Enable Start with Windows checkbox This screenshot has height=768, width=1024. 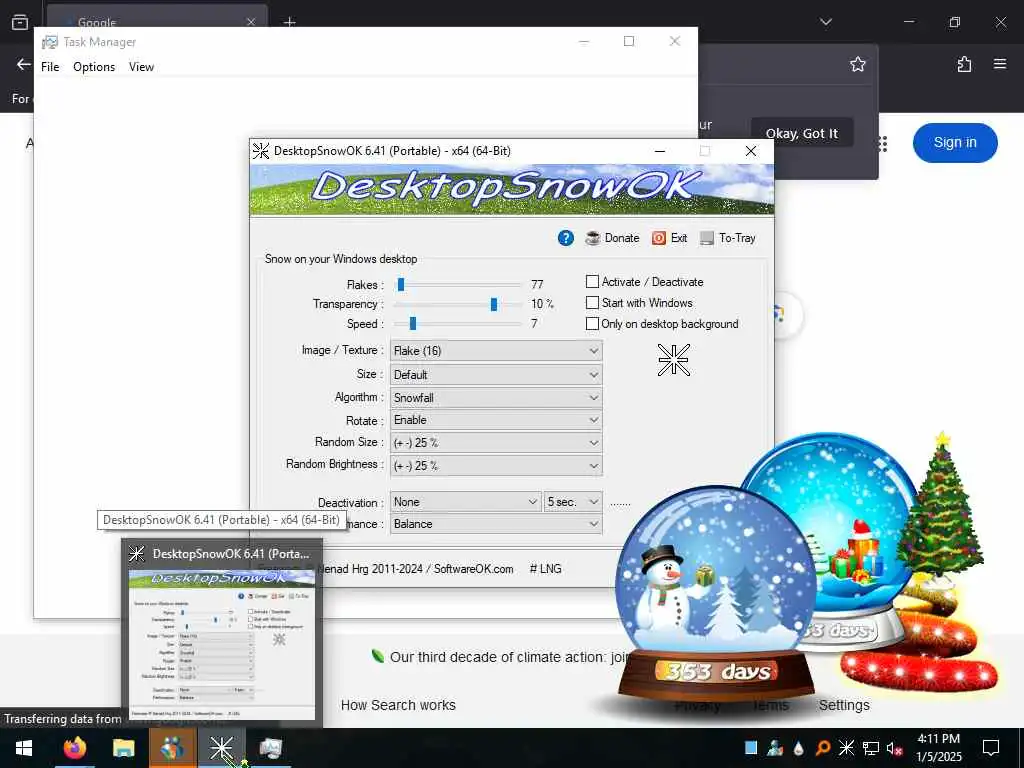592,302
